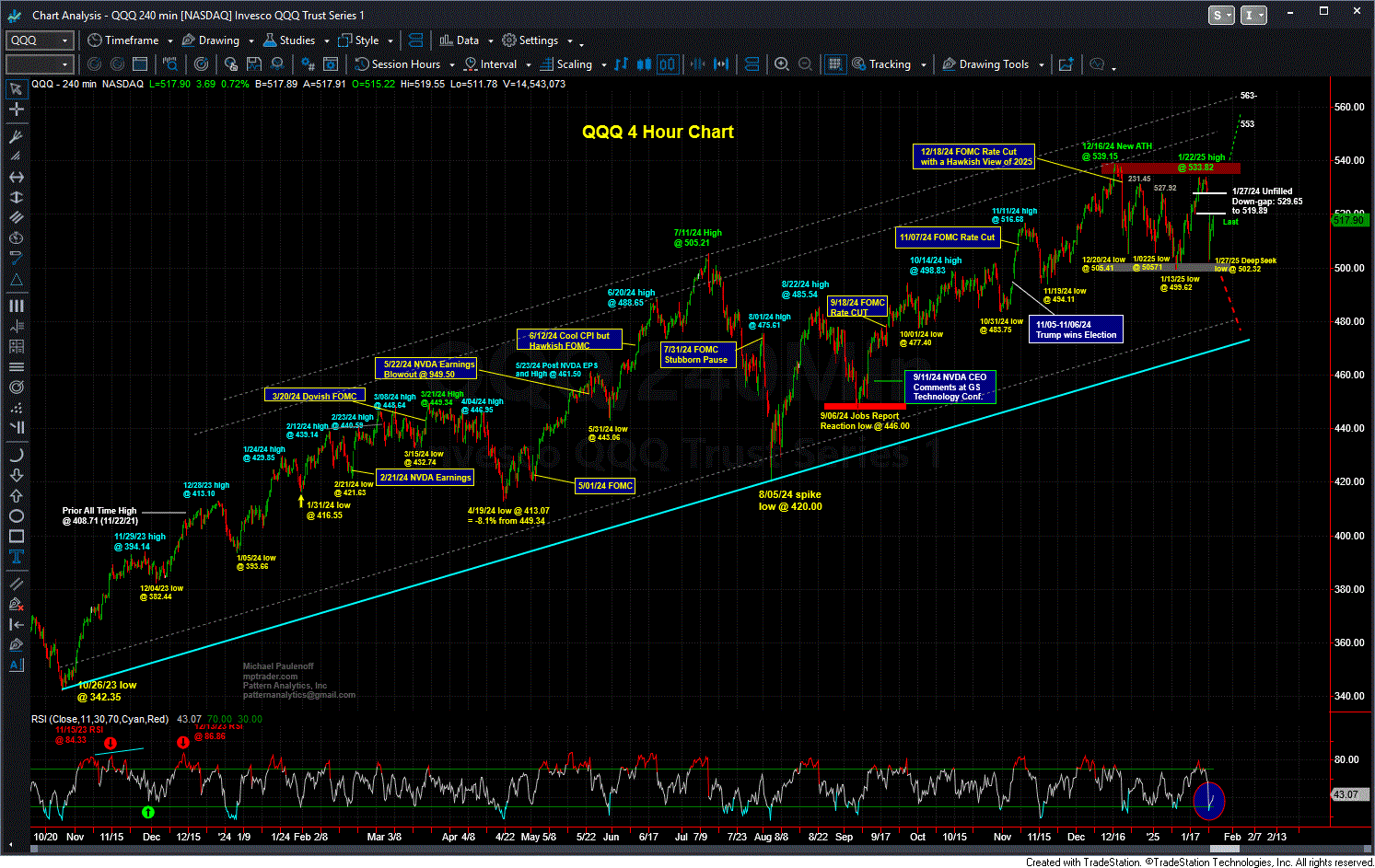Screen dimensions: 1375x868
Task: Click the add chart snapshot icon
Action: [x=1066, y=64]
